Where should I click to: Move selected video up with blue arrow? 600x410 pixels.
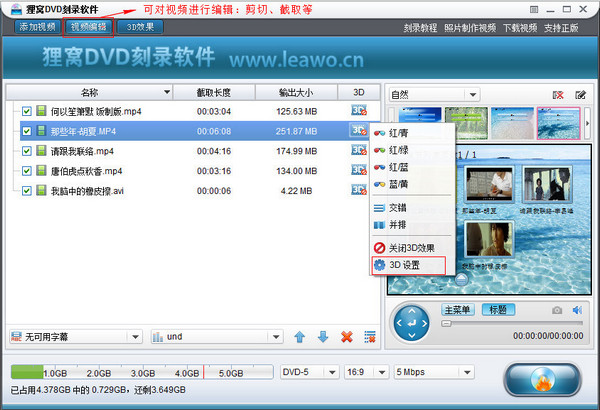[x=300, y=337]
